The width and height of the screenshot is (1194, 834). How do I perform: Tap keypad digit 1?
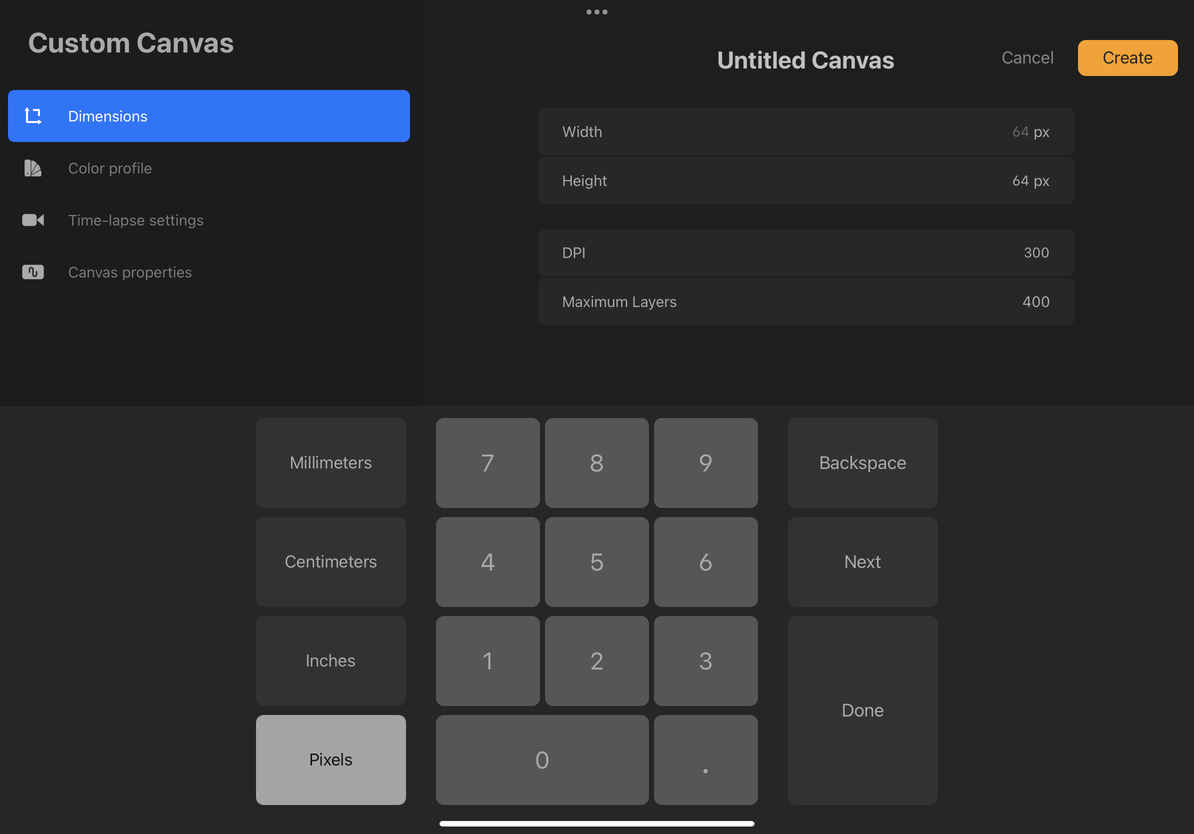tap(487, 660)
